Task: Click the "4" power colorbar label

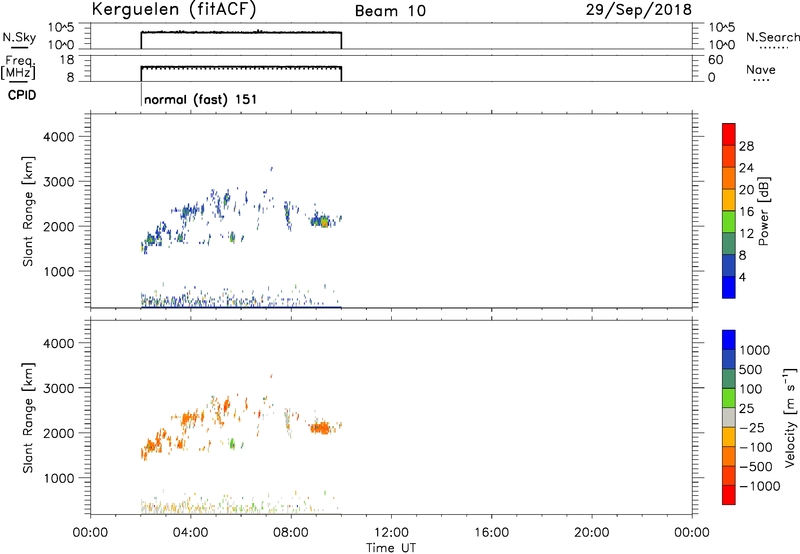Action: pyautogui.click(x=742, y=278)
